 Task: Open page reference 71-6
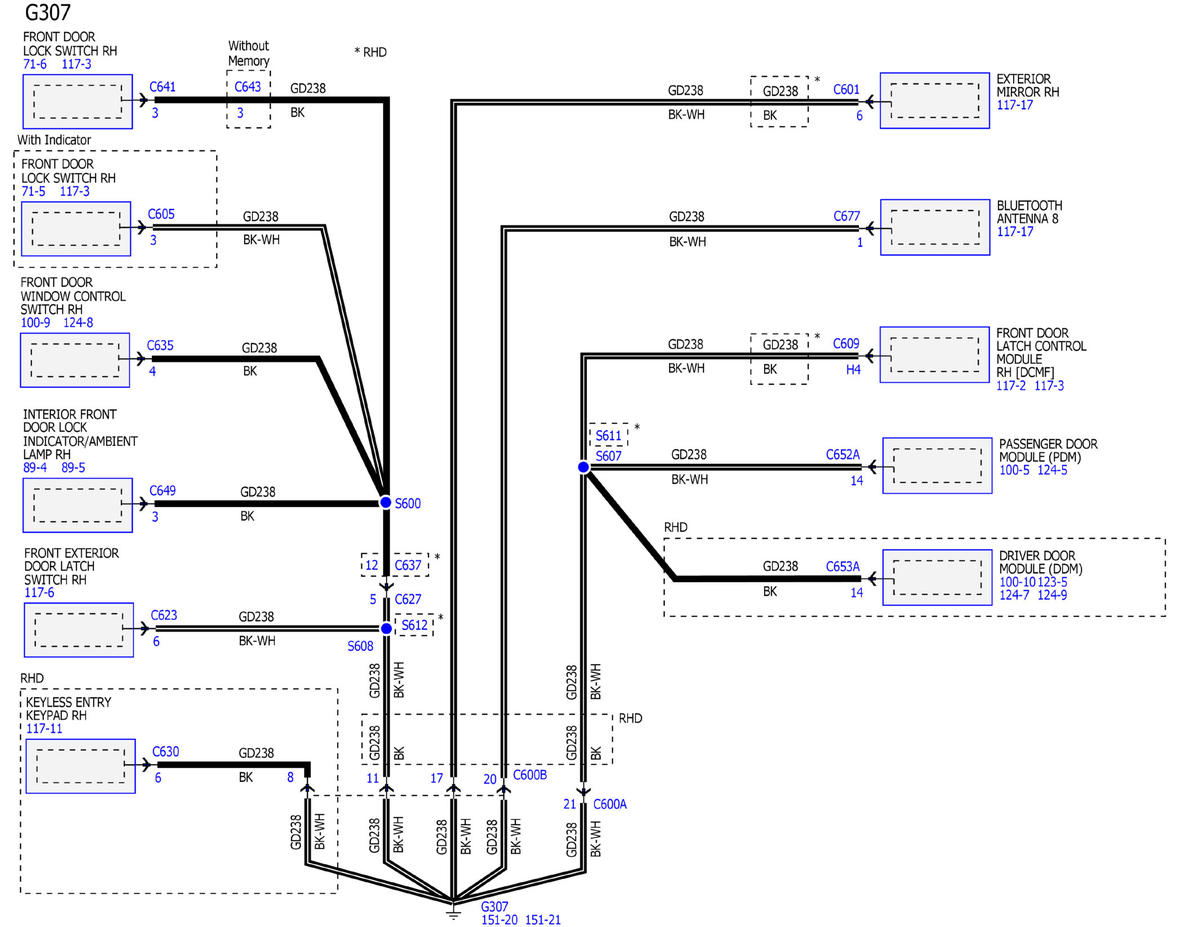[x=35, y=64]
